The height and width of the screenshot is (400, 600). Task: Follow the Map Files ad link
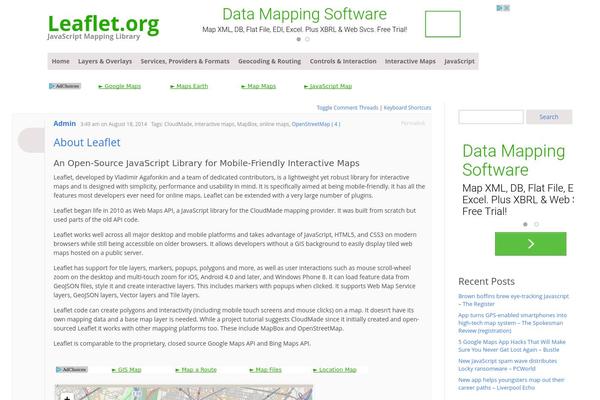point(265,370)
